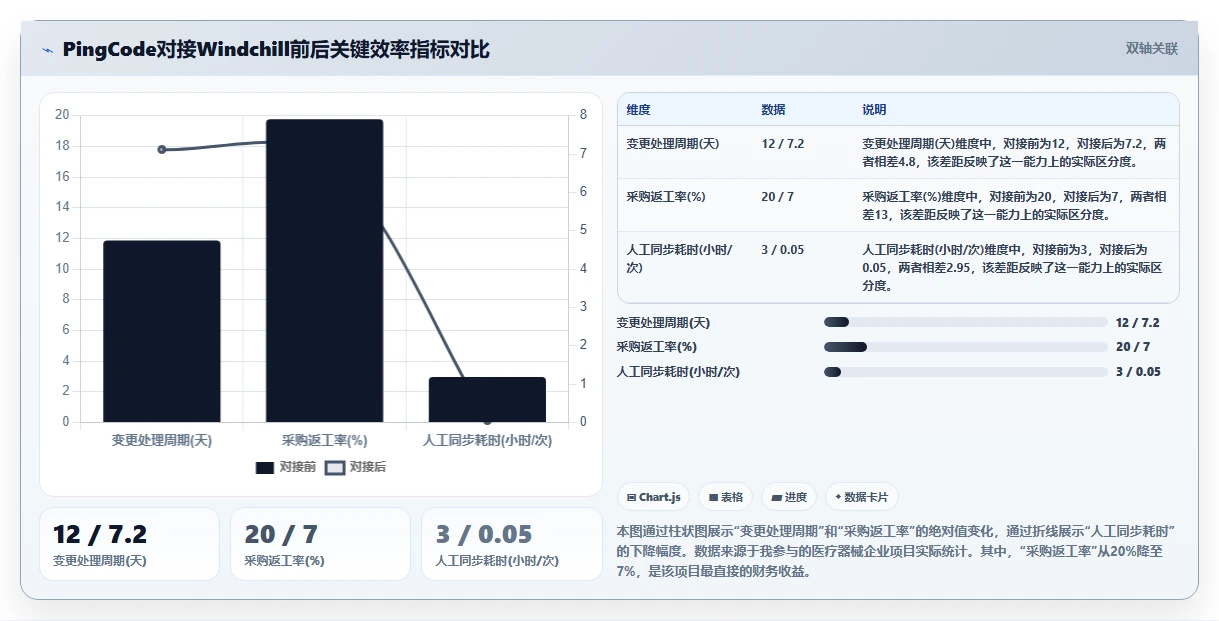Open the 20 / 7 summary card
Screen dimensions: 1219x621
coord(320,544)
